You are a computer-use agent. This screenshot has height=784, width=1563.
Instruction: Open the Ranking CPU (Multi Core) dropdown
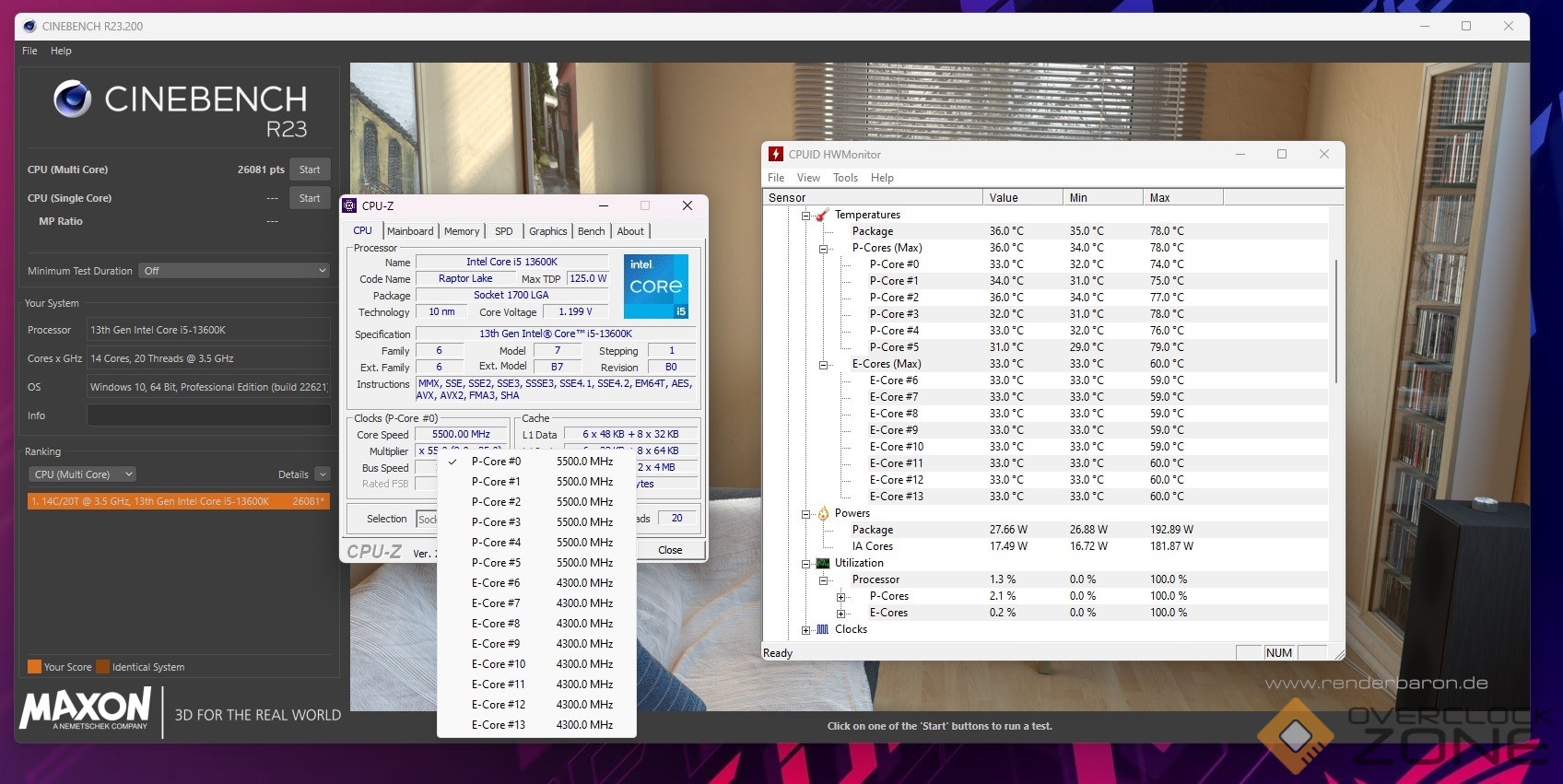pyautogui.click(x=82, y=474)
